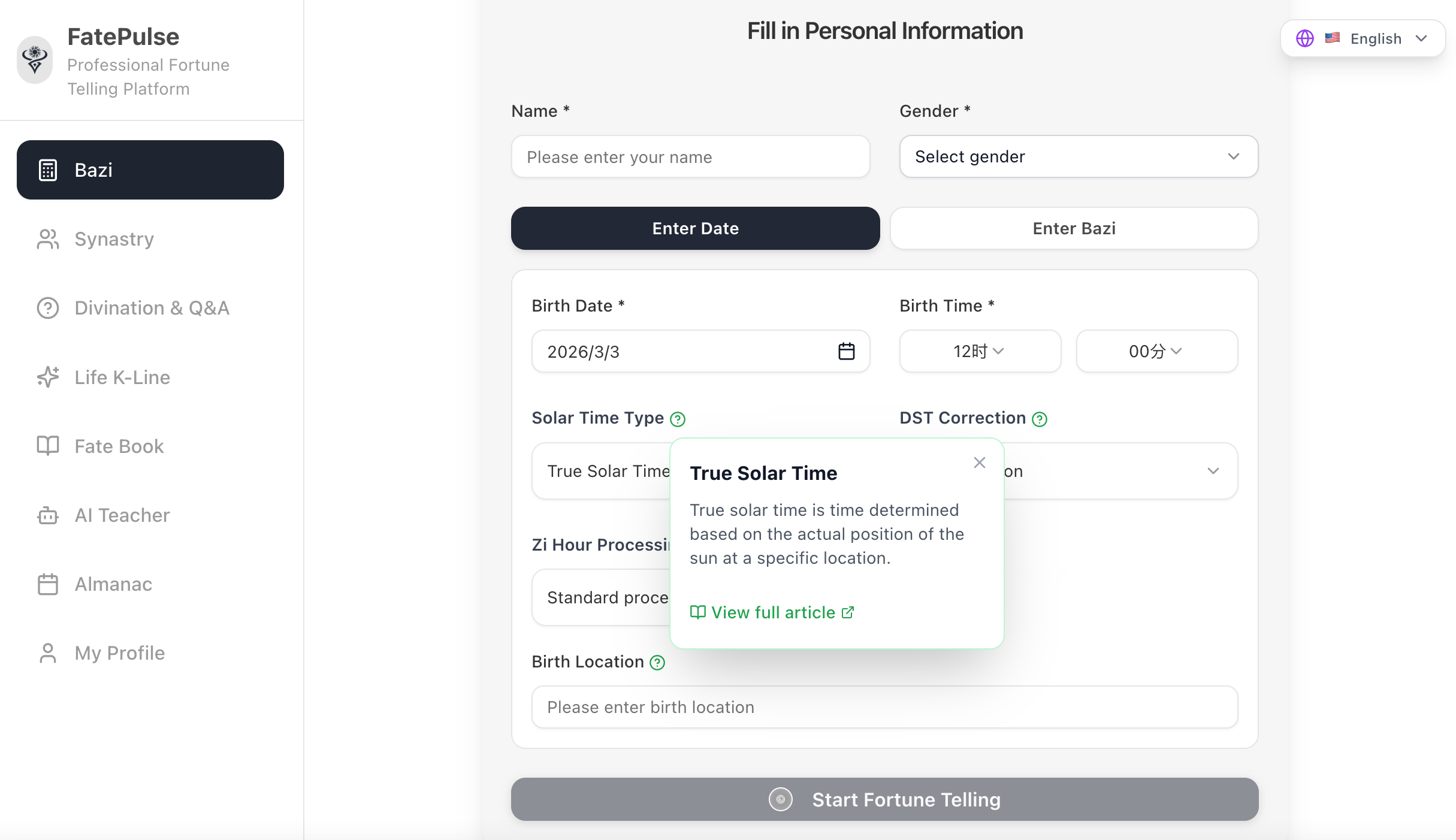This screenshot has height=840, width=1456.
Task: Select the Enter Date tab
Action: [695, 228]
